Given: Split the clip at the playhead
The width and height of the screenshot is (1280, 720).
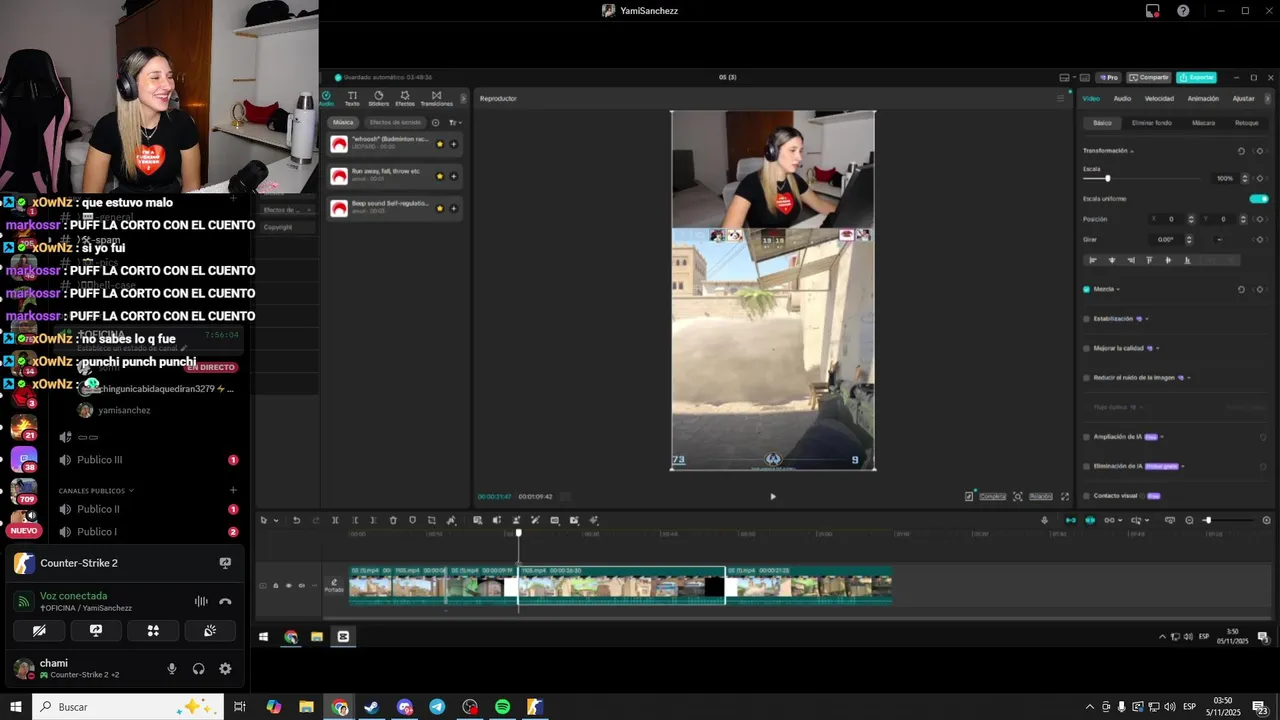Looking at the screenshot, I should pos(335,520).
